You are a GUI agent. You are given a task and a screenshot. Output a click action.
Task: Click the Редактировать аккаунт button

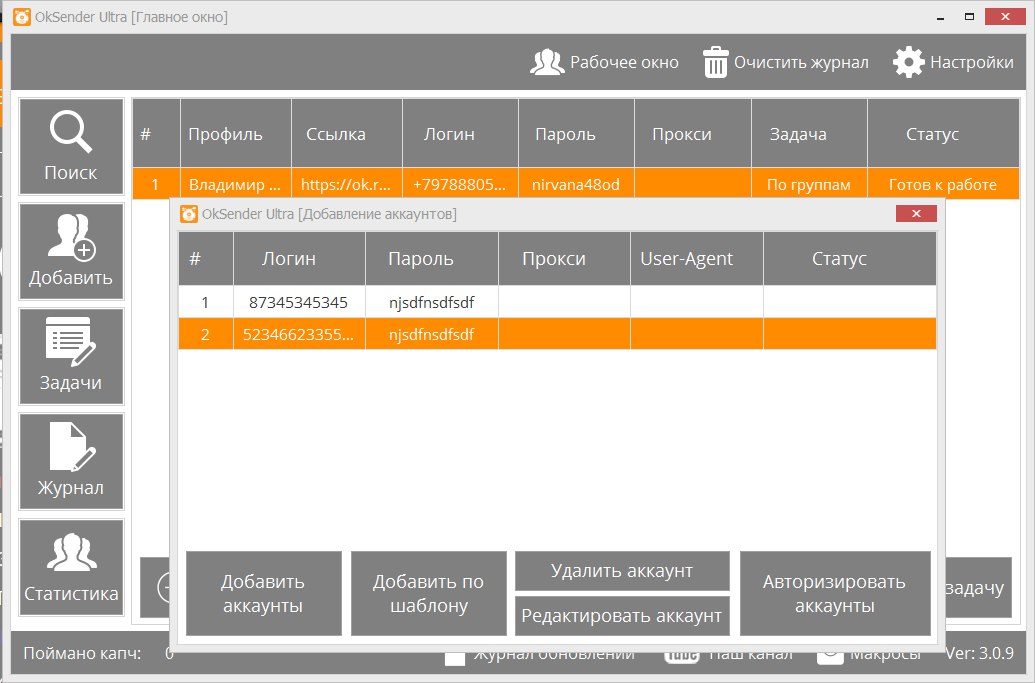(x=621, y=616)
